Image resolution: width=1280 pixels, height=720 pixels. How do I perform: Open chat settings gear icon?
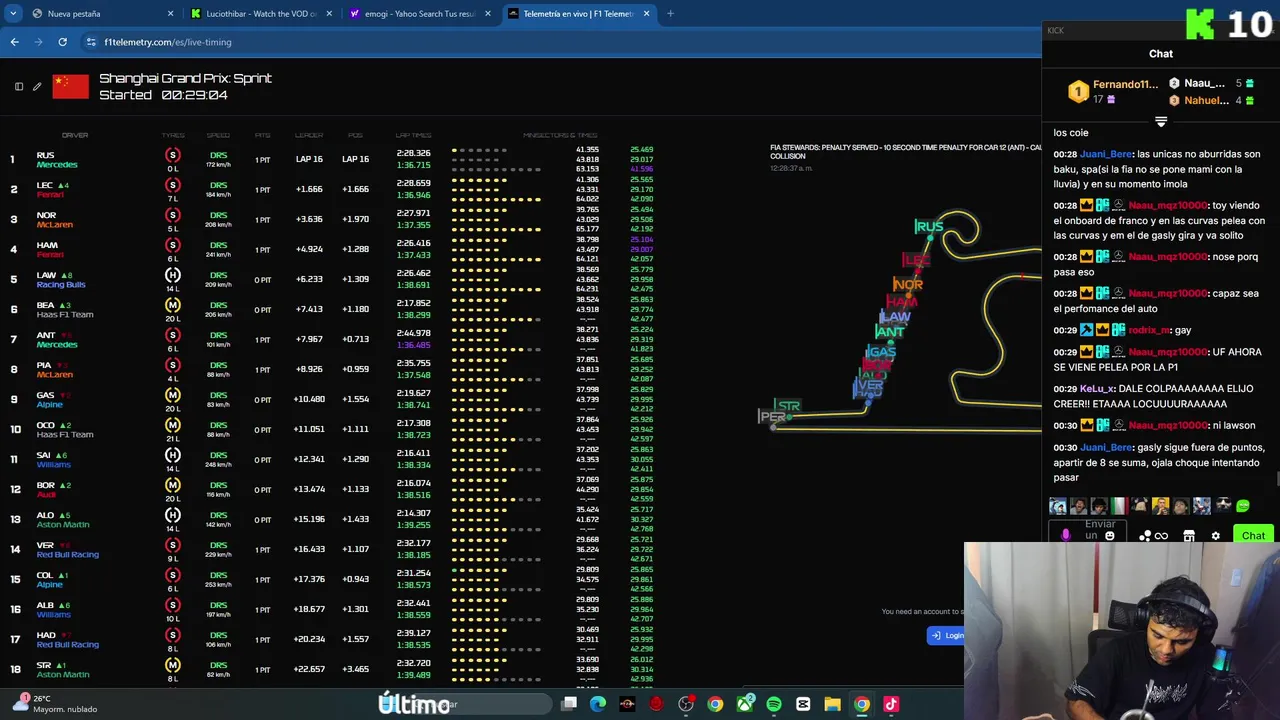[x=1215, y=536]
